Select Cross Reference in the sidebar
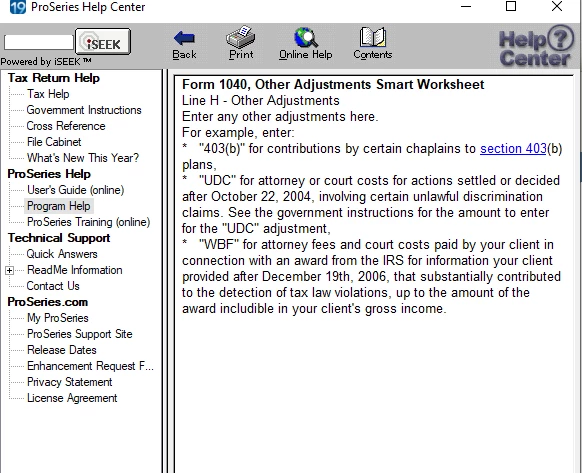 [66, 126]
